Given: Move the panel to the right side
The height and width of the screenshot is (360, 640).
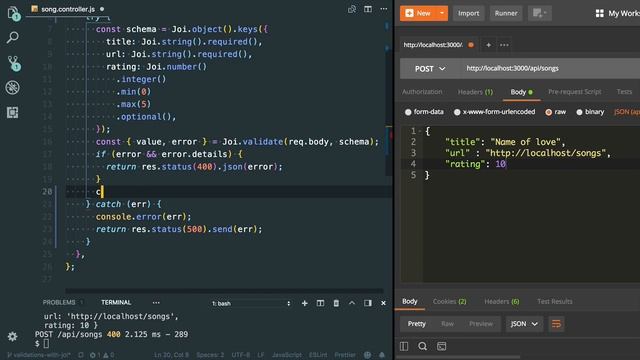Looking at the screenshot, I should pyautogui.click(x=368, y=303).
